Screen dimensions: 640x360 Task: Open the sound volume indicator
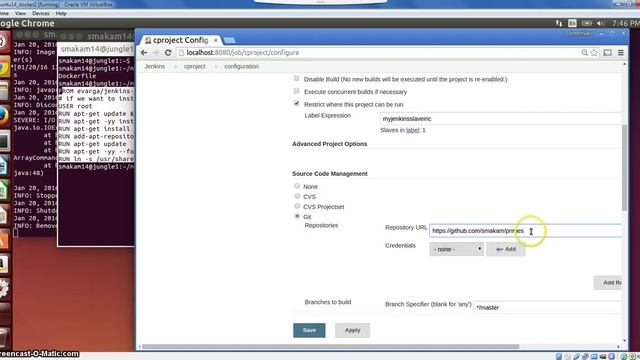click(600, 23)
